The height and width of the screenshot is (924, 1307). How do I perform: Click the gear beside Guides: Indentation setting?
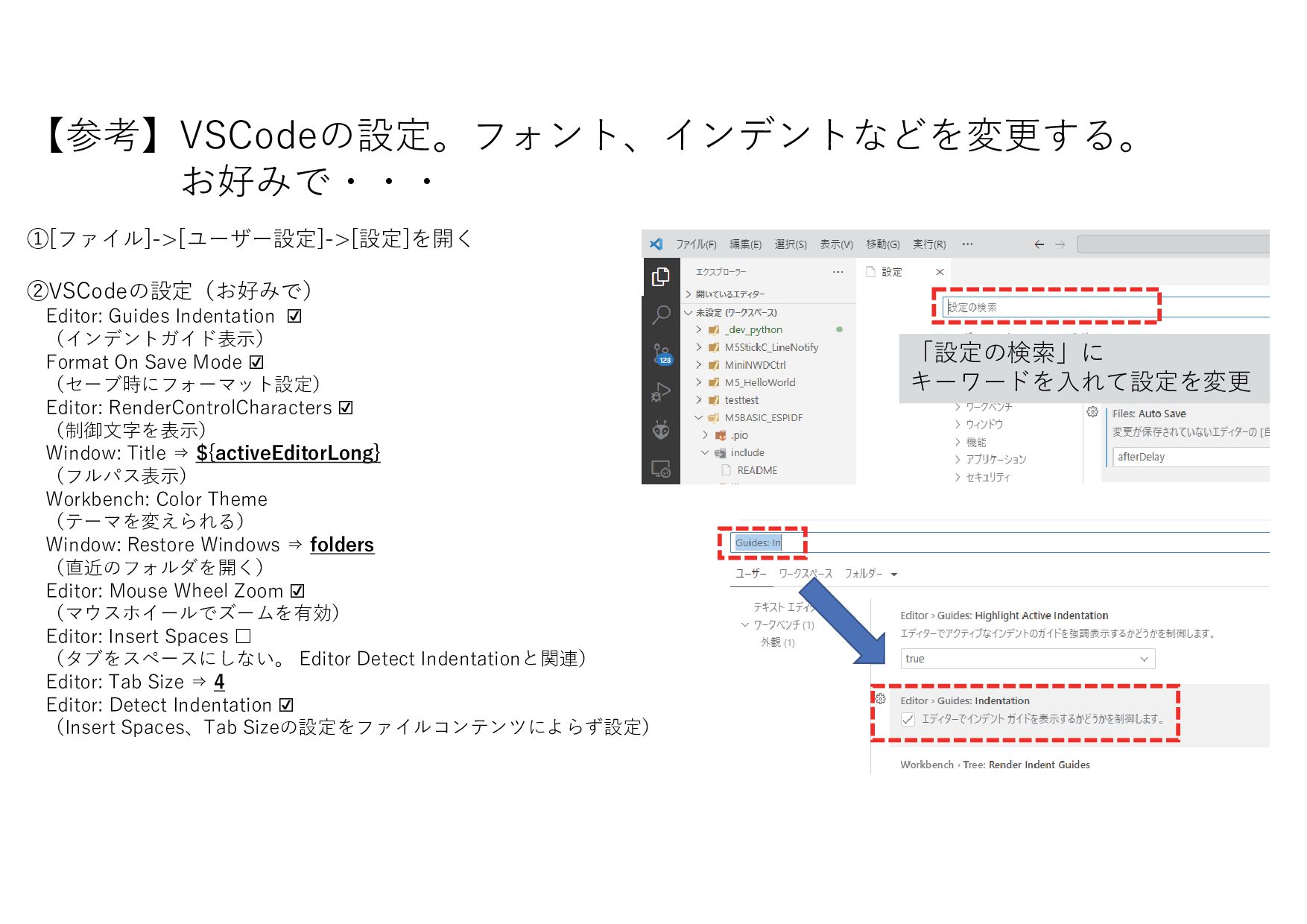point(880,699)
